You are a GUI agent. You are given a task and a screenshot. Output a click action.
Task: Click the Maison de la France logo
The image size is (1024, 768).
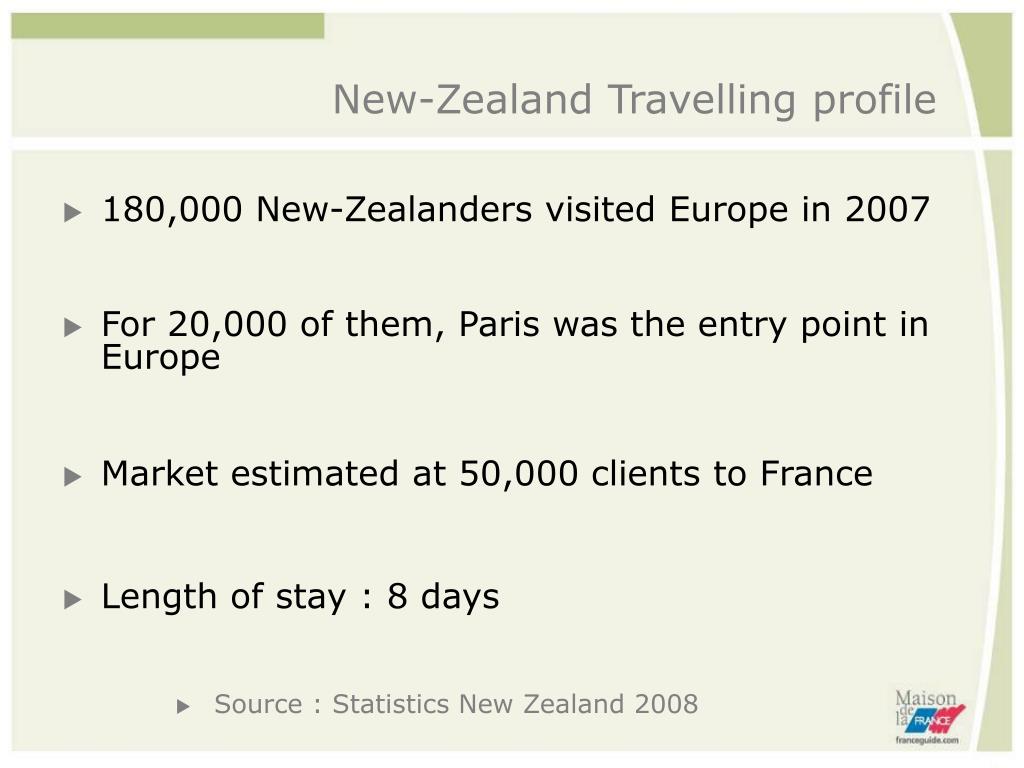coord(929,717)
